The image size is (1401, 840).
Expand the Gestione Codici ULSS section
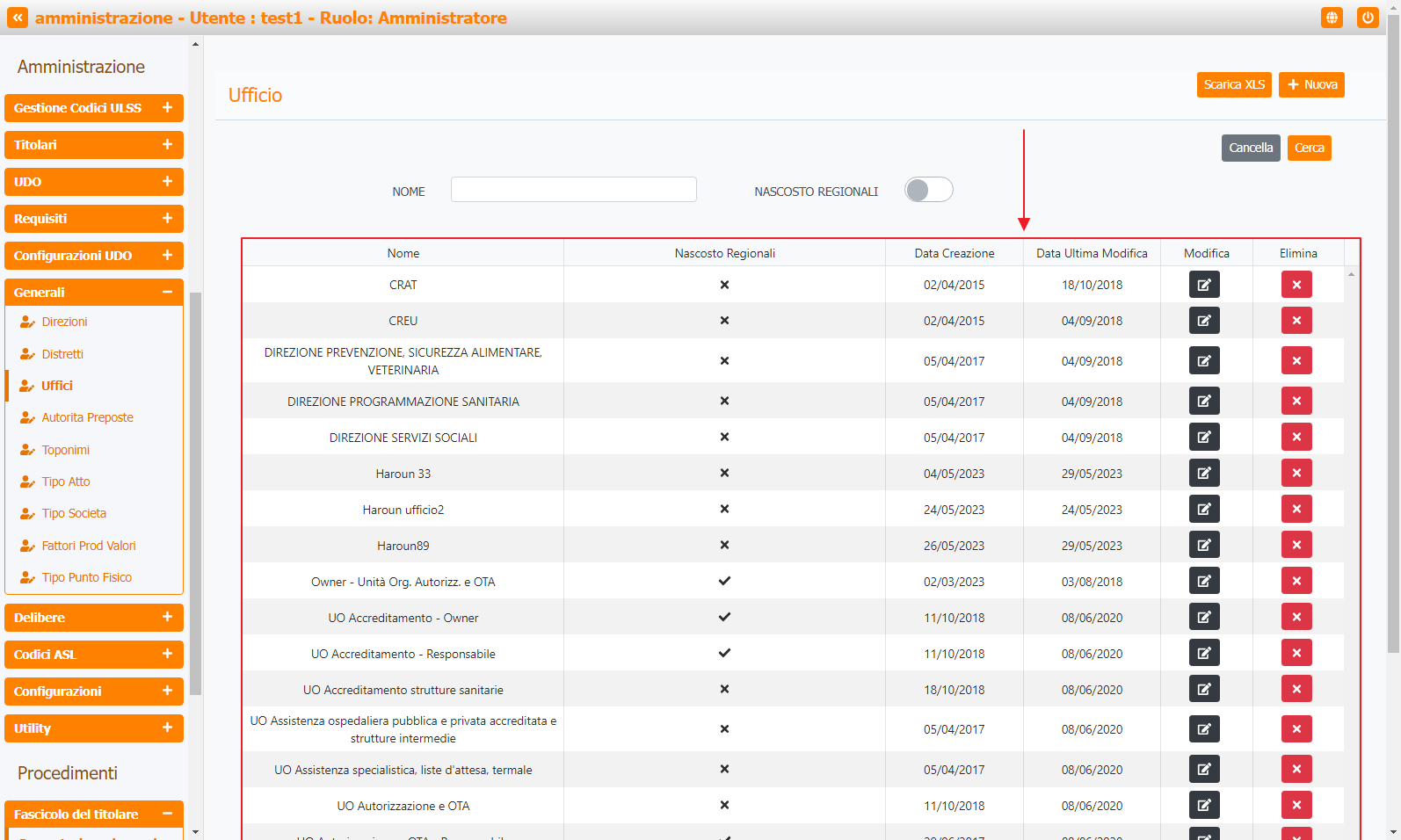pos(93,108)
